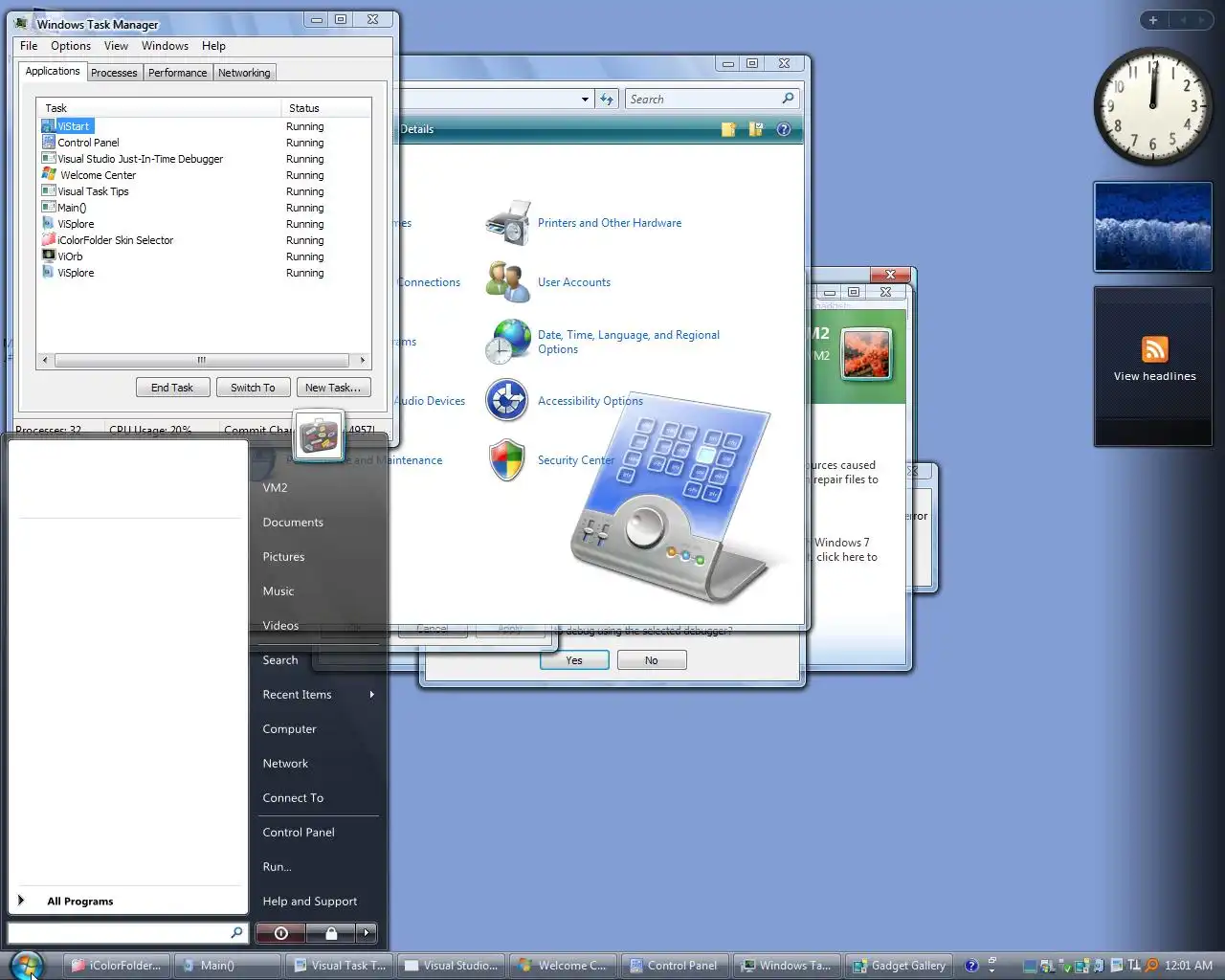The height and width of the screenshot is (980, 1225).
Task: Click Control Panel refresh button
Action: (x=607, y=99)
